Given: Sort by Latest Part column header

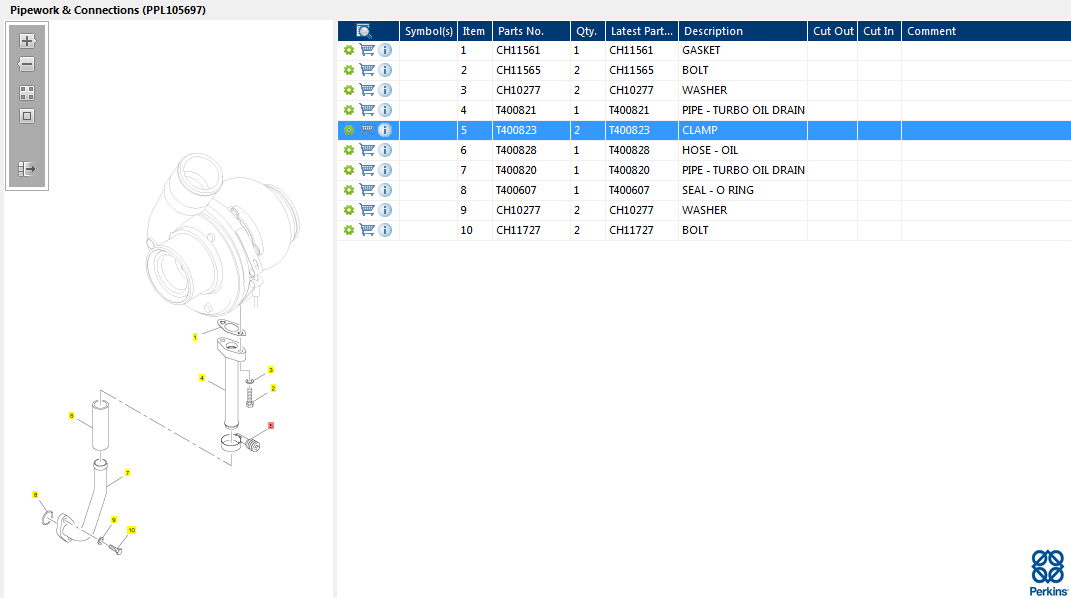Looking at the screenshot, I should point(641,31).
